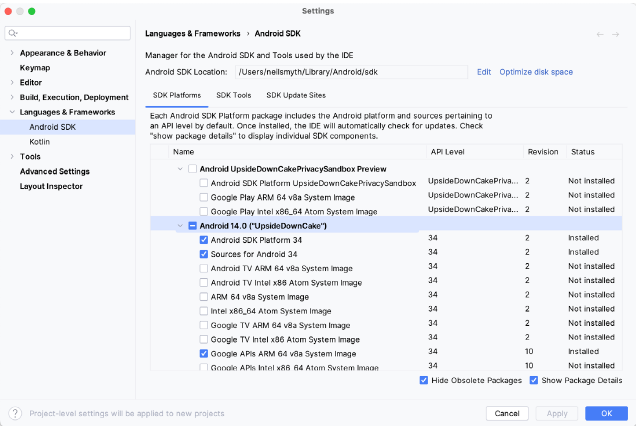Expand the Tools settings section
Image resolution: width=636 pixels, height=426 pixels.
click(11, 157)
